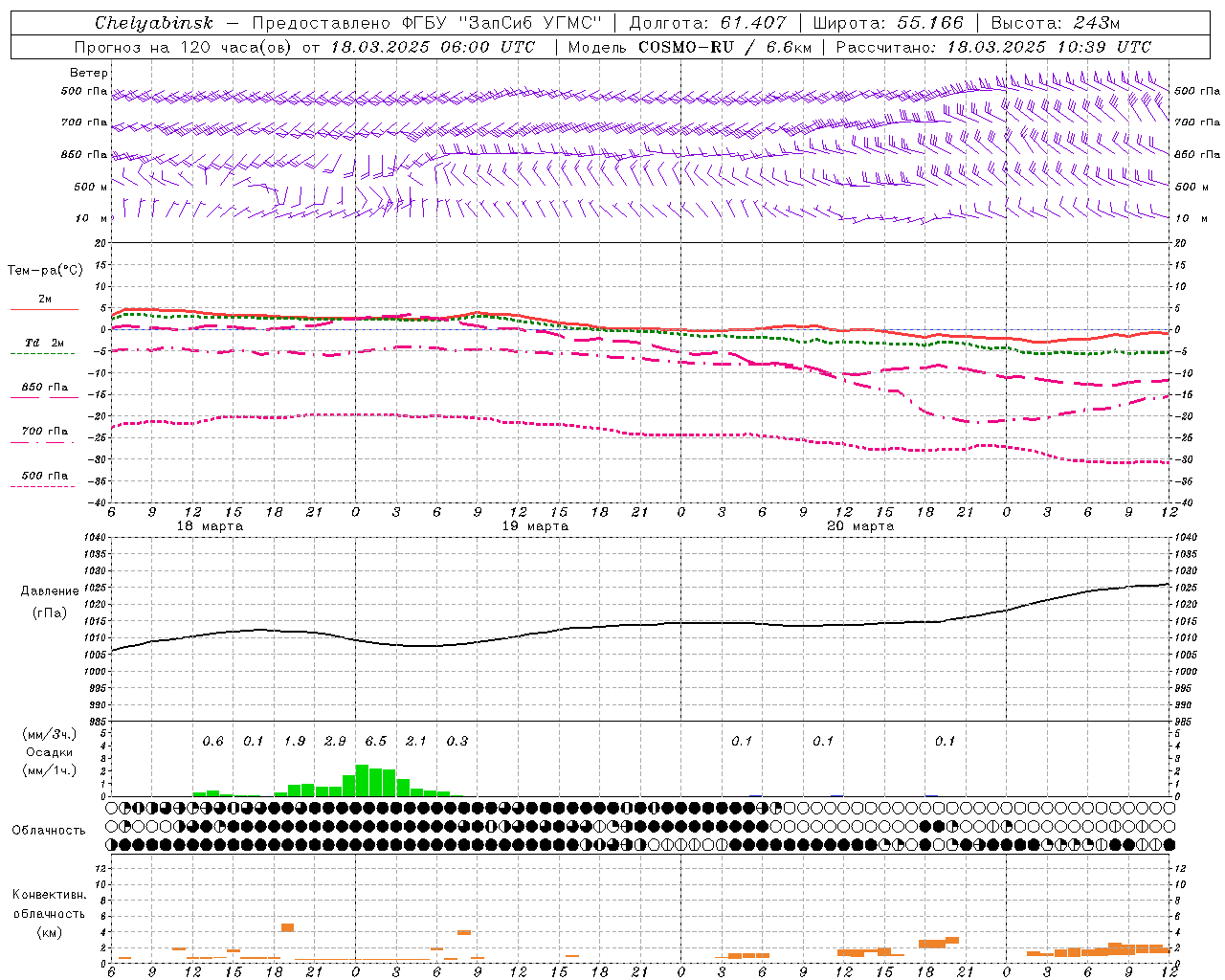Click the tallest green precipitation bar
1225x980 pixels.
362,780
